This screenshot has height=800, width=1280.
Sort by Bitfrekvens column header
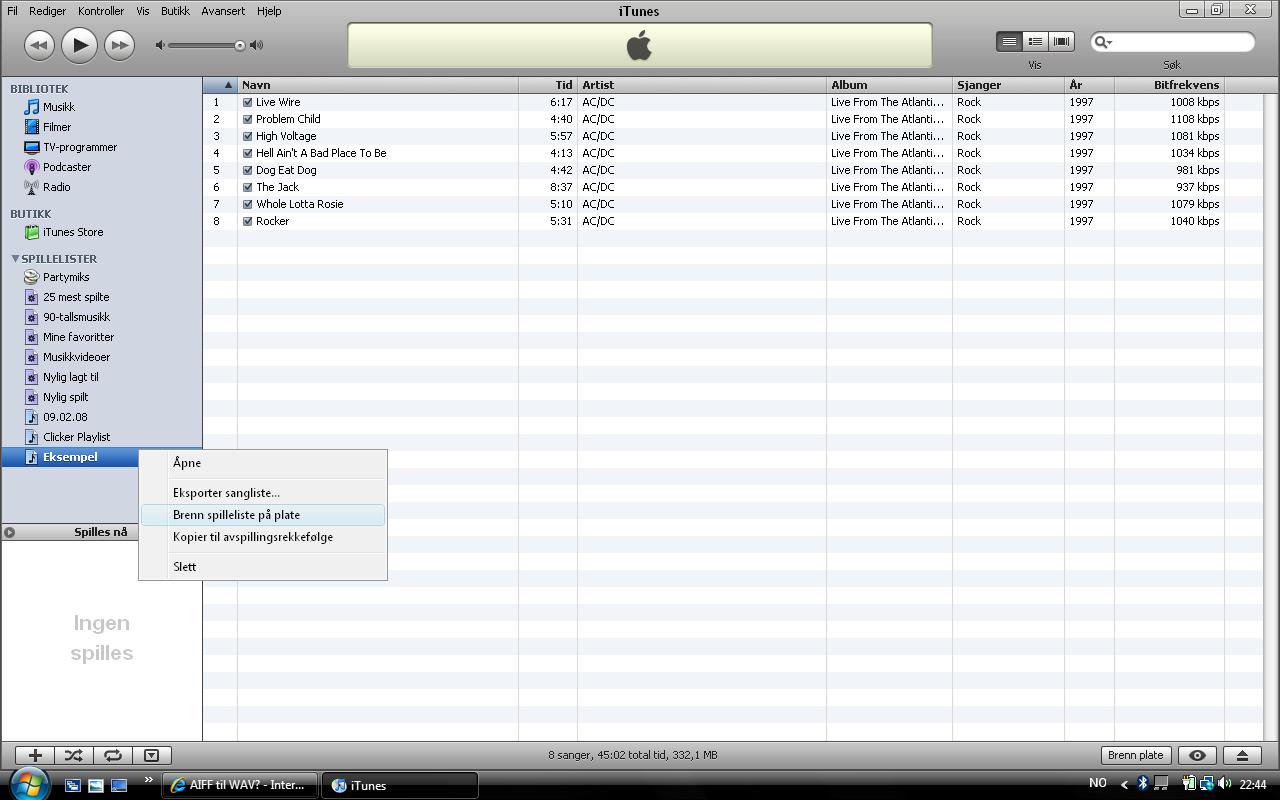click(1169, 85)
